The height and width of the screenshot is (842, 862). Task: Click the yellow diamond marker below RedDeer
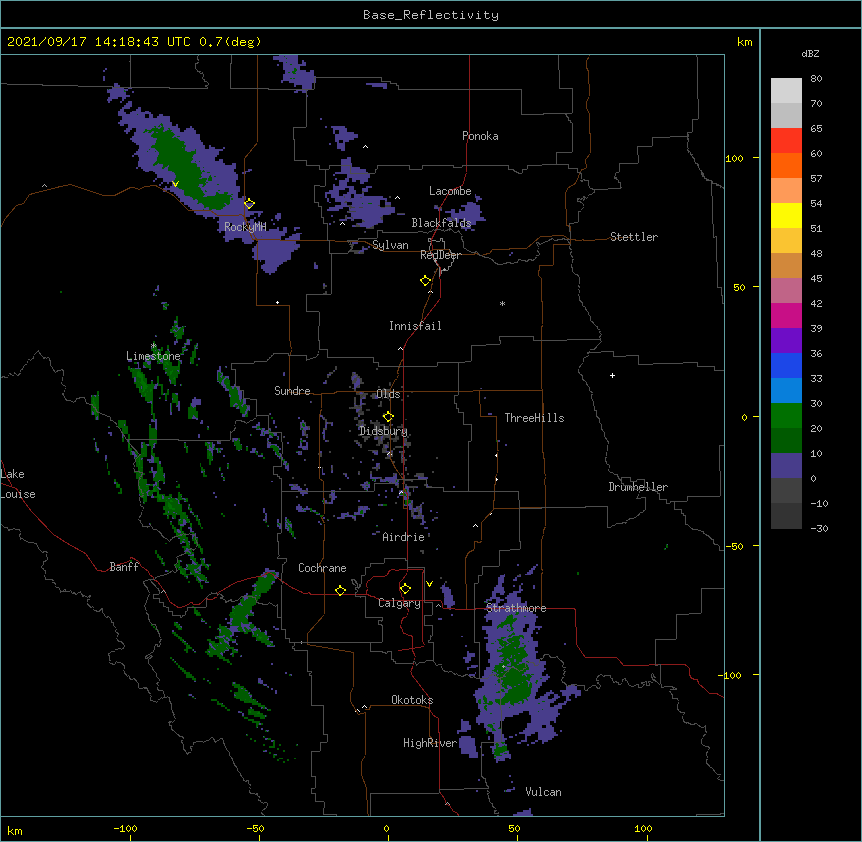[425, 281]
